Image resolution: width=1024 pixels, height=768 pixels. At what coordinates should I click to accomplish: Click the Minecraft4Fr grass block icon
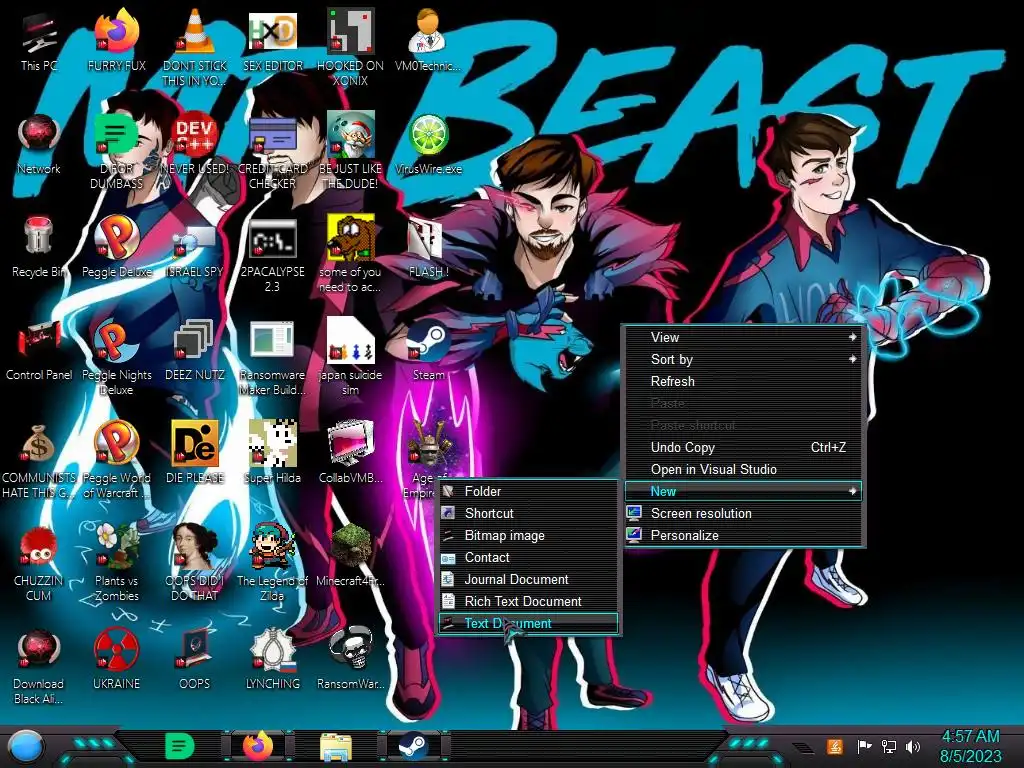click(350, 556)
